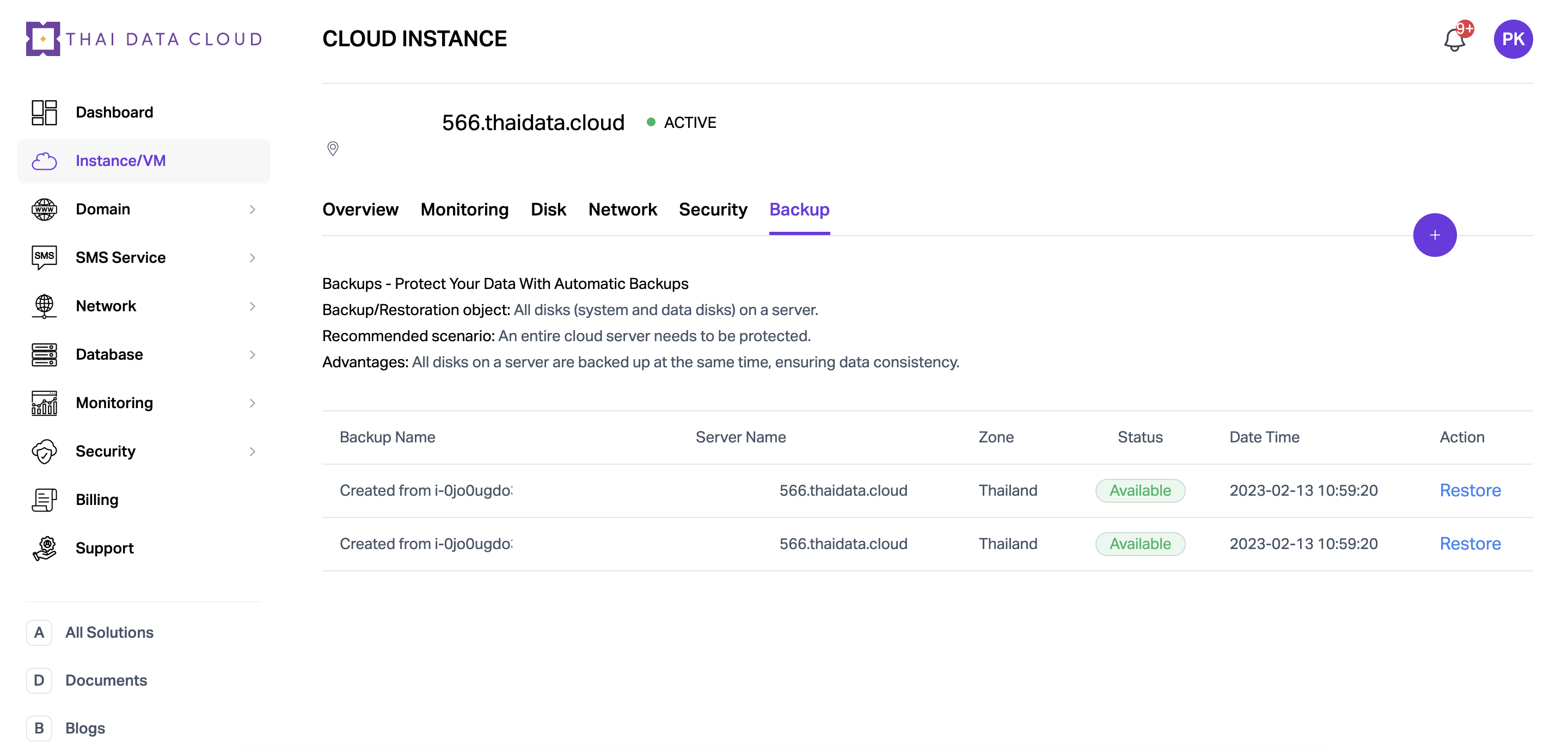Click the Action column header

click(x=1461, y=437)
